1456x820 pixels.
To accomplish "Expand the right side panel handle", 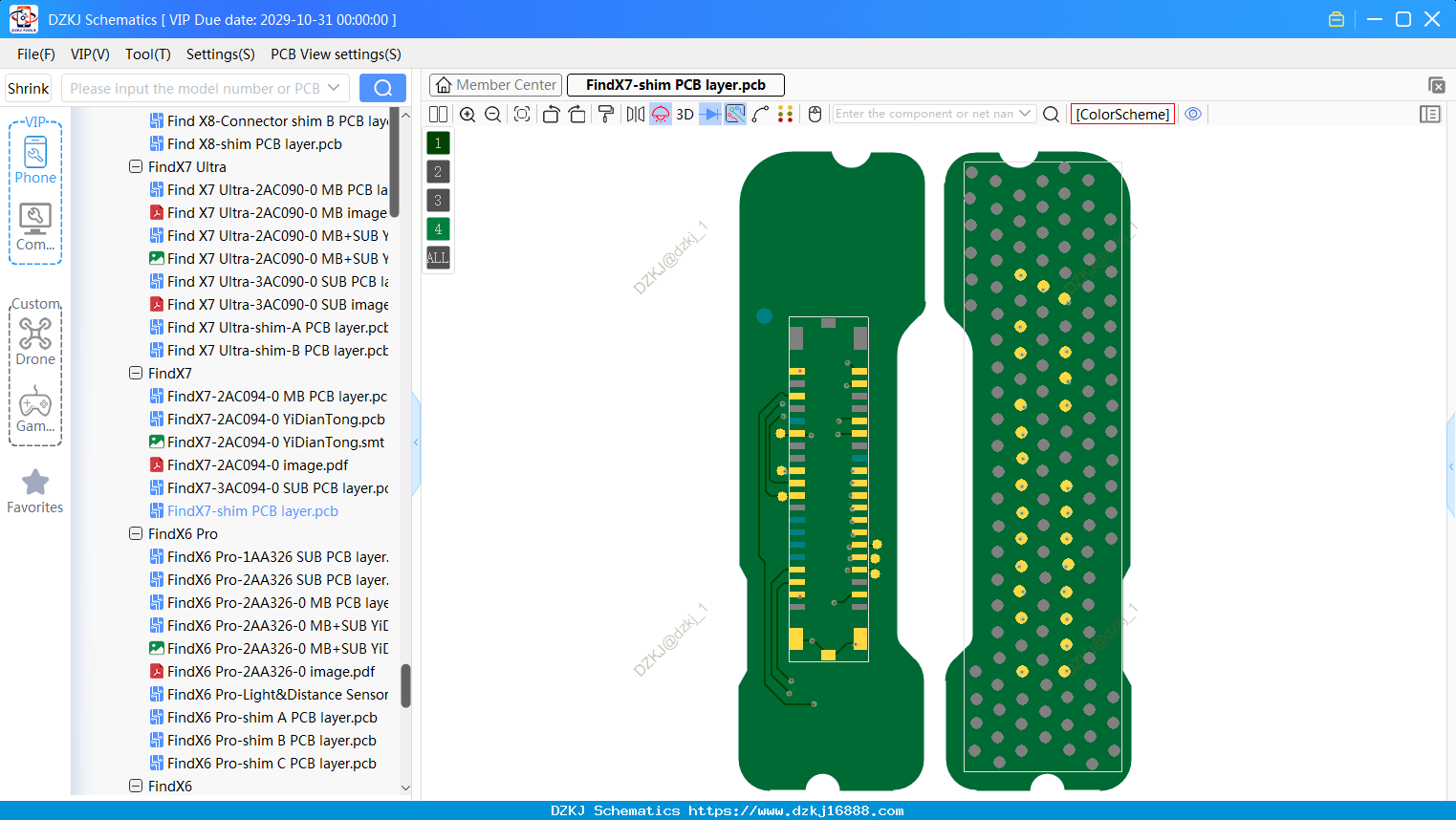I will [x=1451, y=466].
